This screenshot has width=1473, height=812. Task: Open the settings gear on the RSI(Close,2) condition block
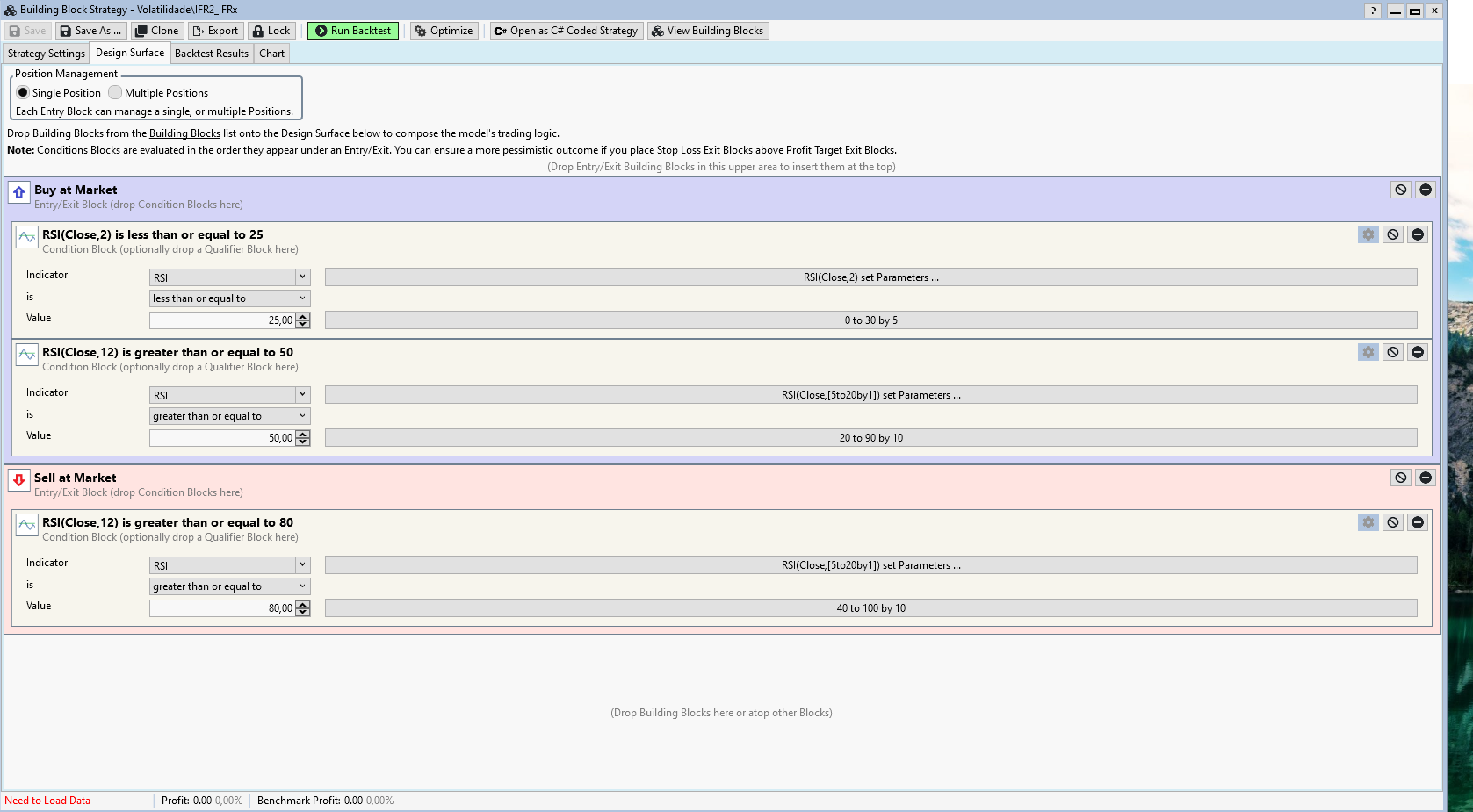click(1368, 234)
